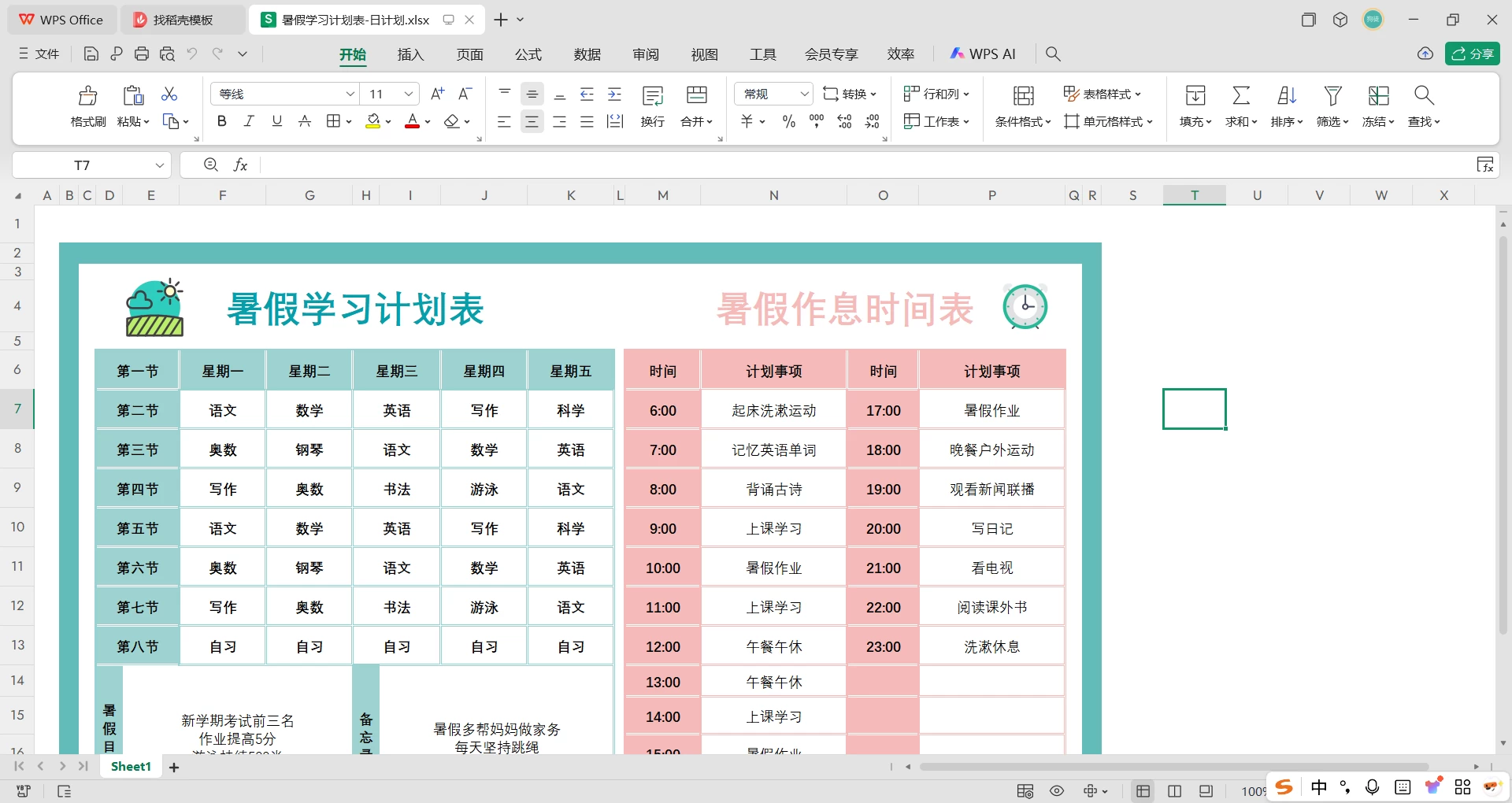Click the Save icon in quick toolbar
This screenshot has height=803, width=1512.
[91, 54]
